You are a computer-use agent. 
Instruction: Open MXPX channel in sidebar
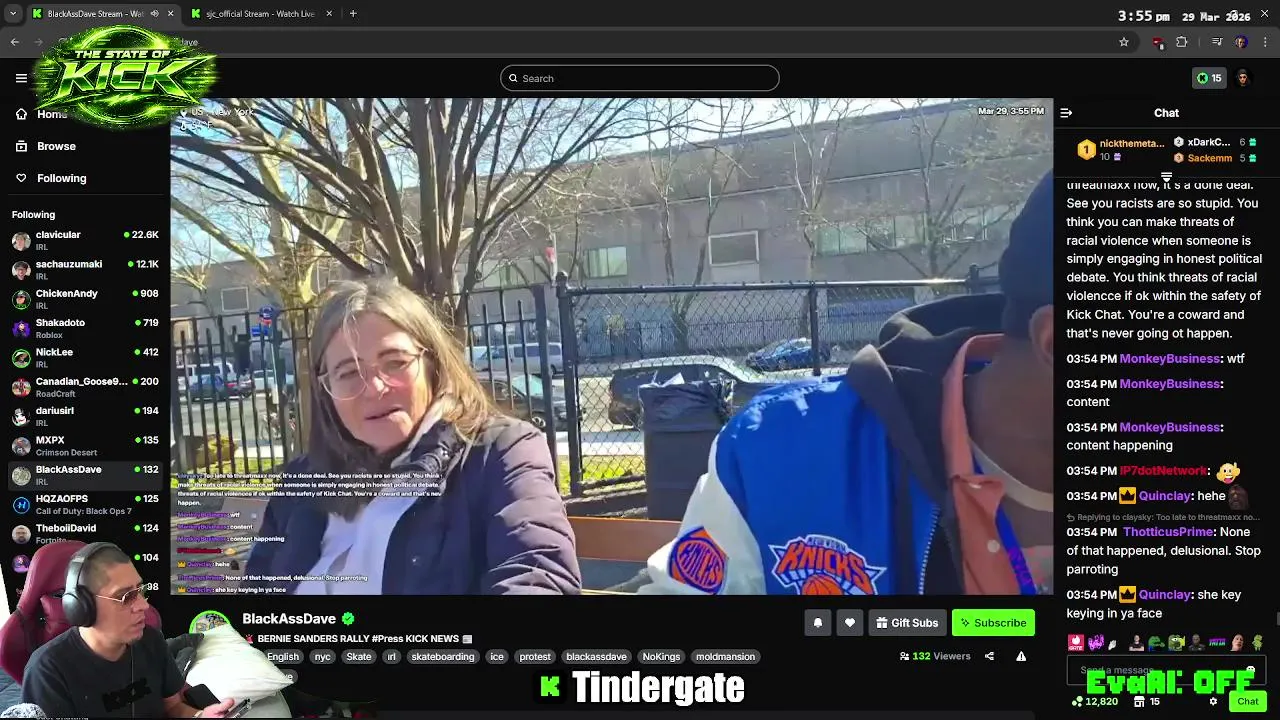[x=85, y=446]
